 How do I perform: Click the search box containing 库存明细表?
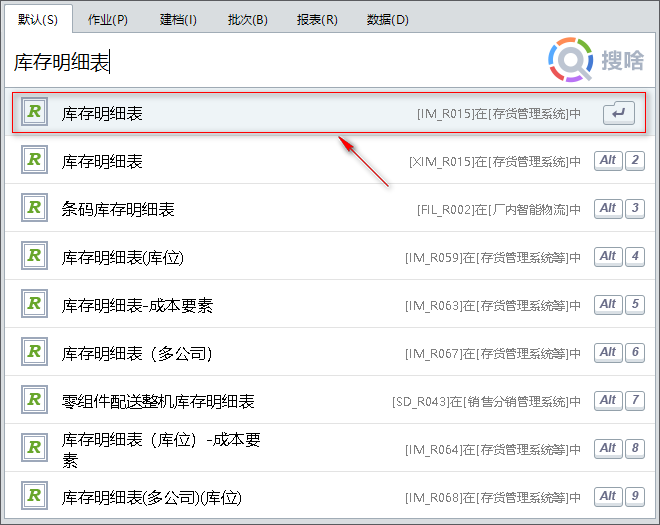(274, 61)
